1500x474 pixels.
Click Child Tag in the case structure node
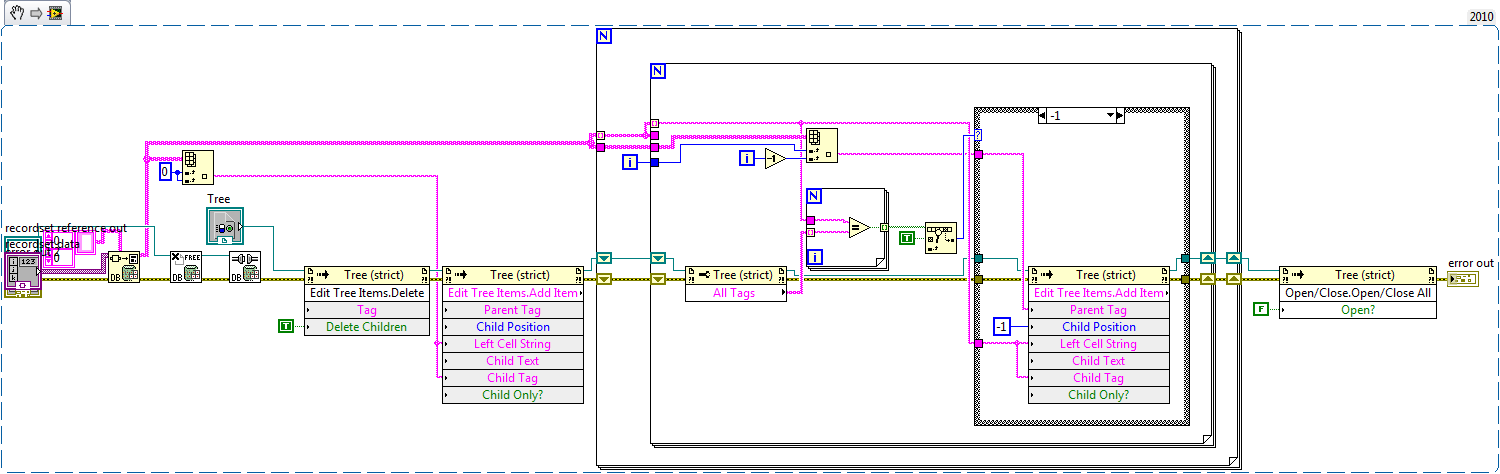pos(1099,377)
